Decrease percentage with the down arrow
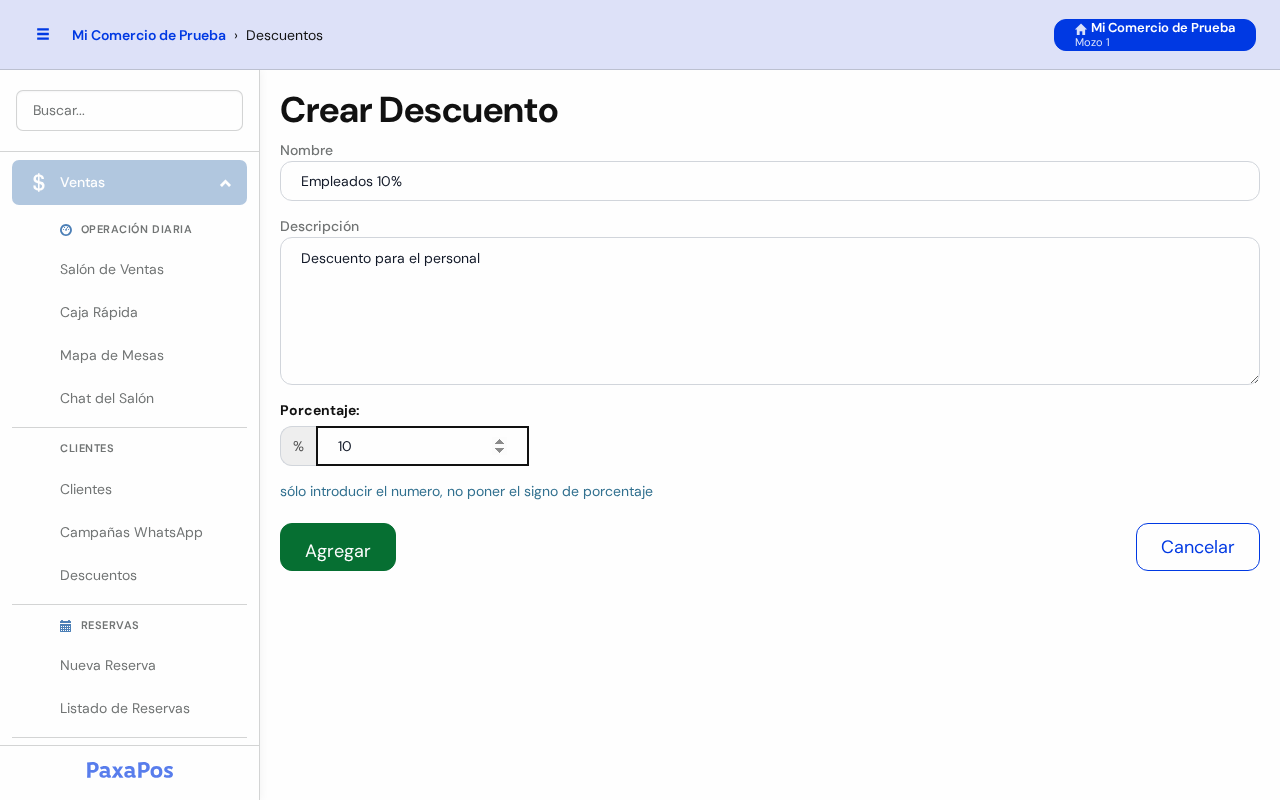1280x800 pixels. (499, 452)
